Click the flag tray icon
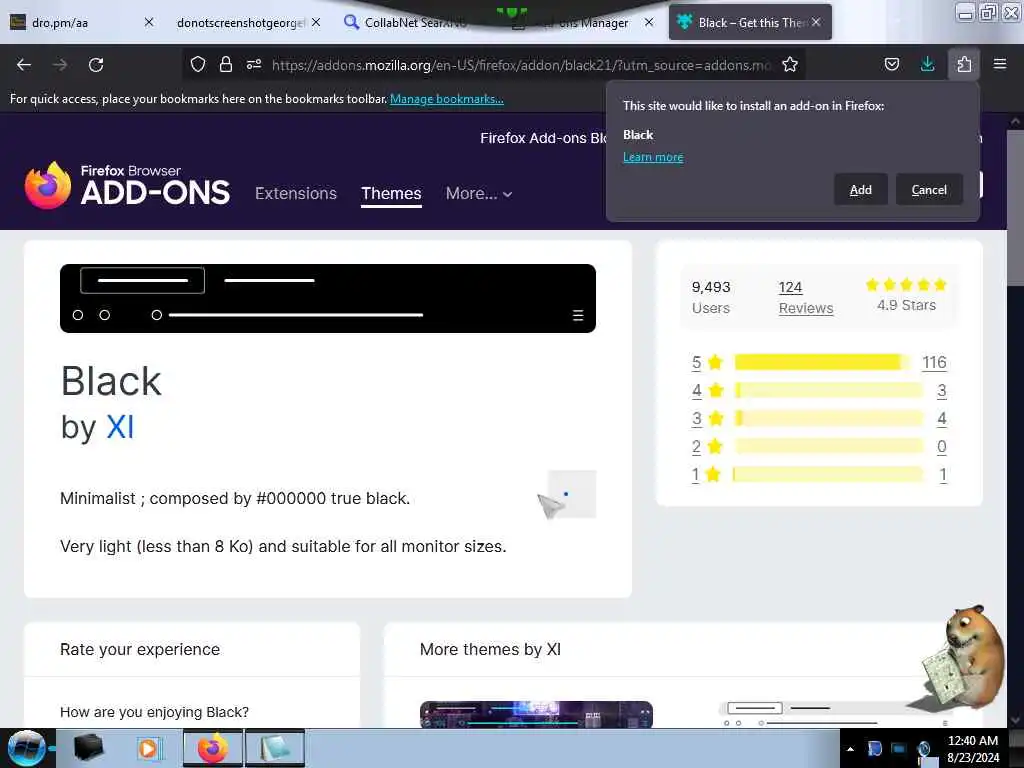1024x768 pixels. (x=874, y=749)
